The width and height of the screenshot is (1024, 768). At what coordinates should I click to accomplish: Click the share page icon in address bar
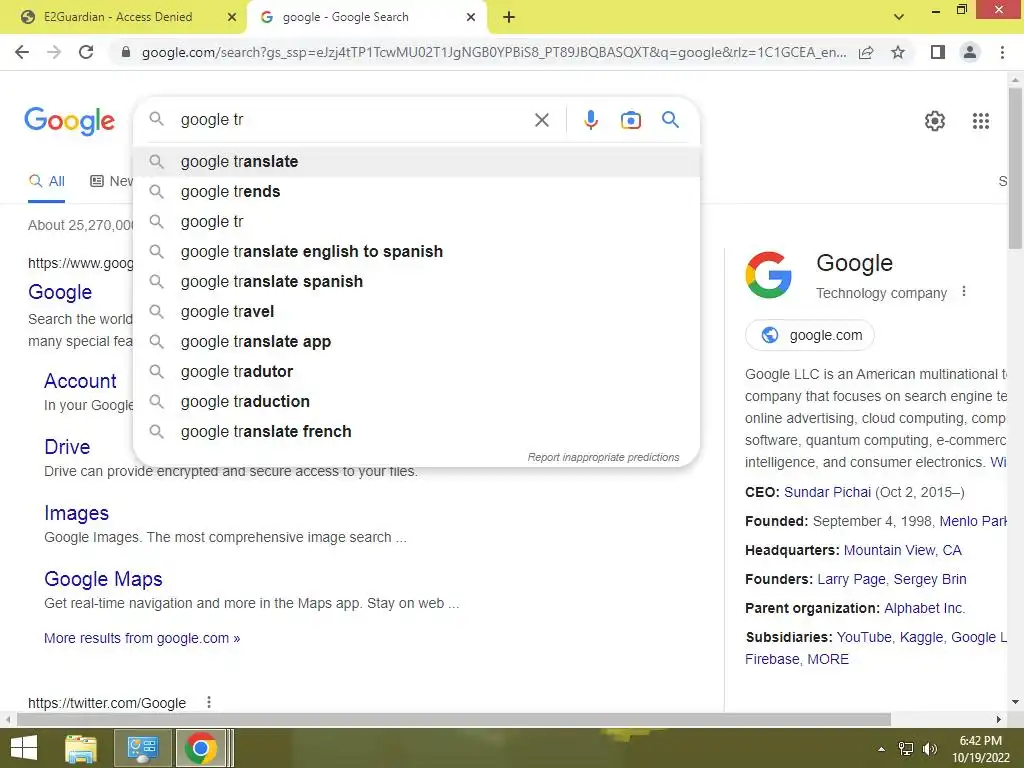(x=866, y=52)
